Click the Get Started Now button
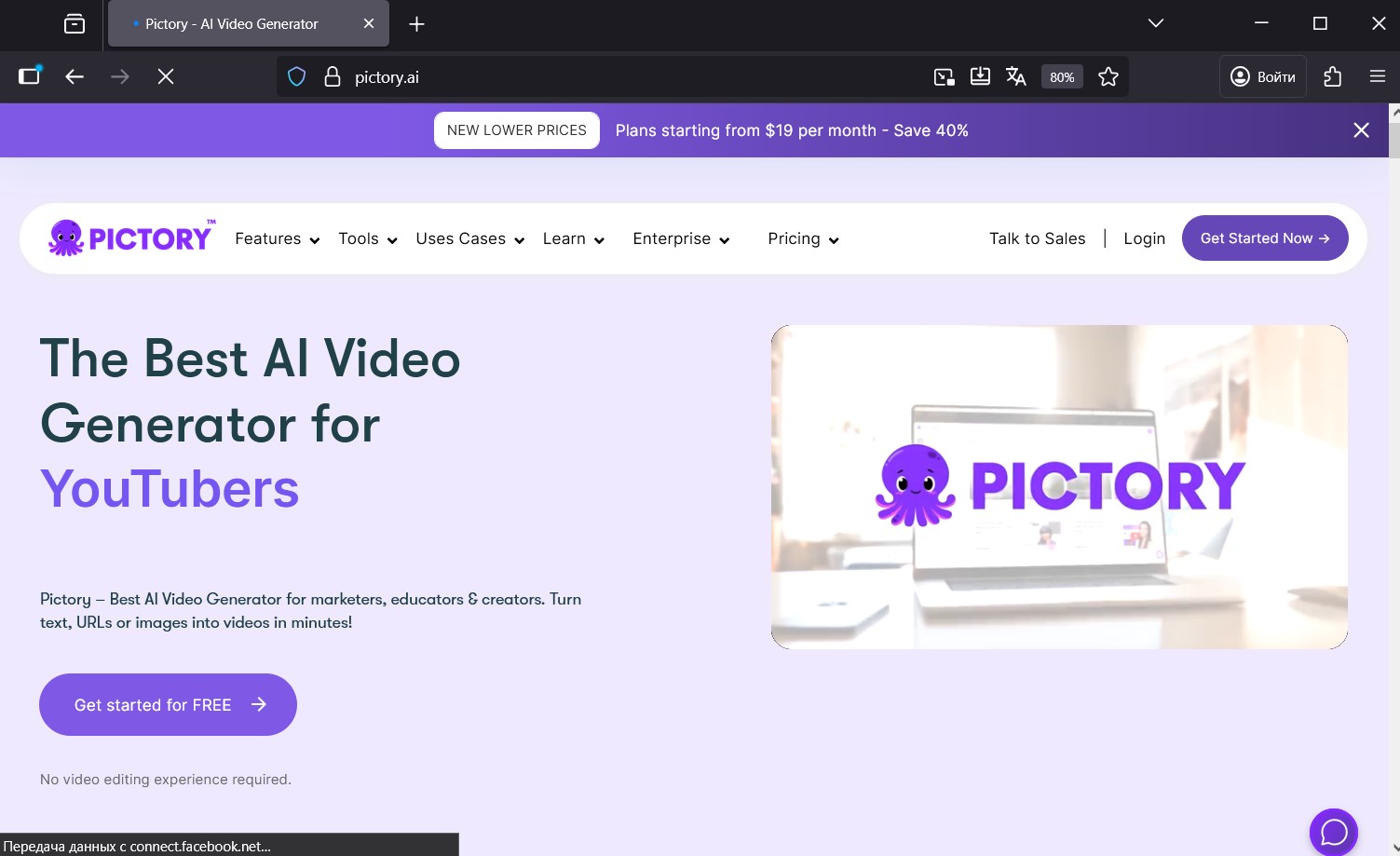 click(x=1264, y=238)
